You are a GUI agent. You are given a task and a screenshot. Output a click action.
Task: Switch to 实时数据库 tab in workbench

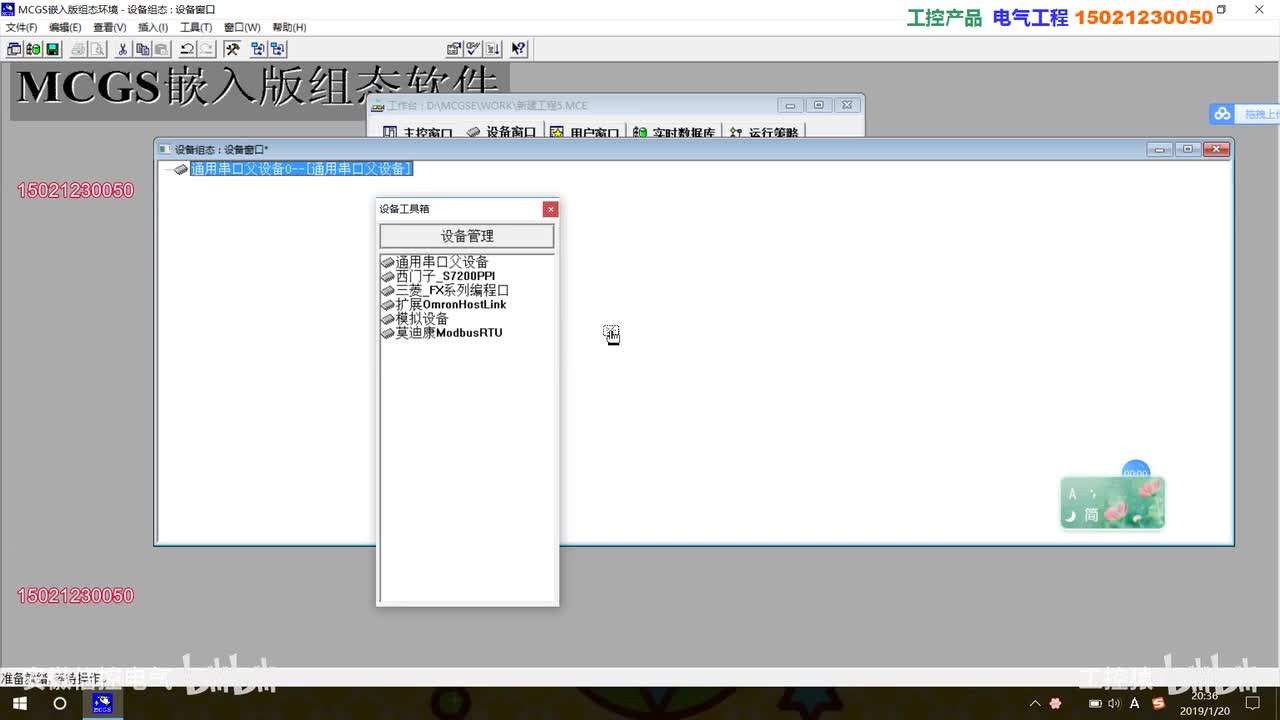pos(675,132)
